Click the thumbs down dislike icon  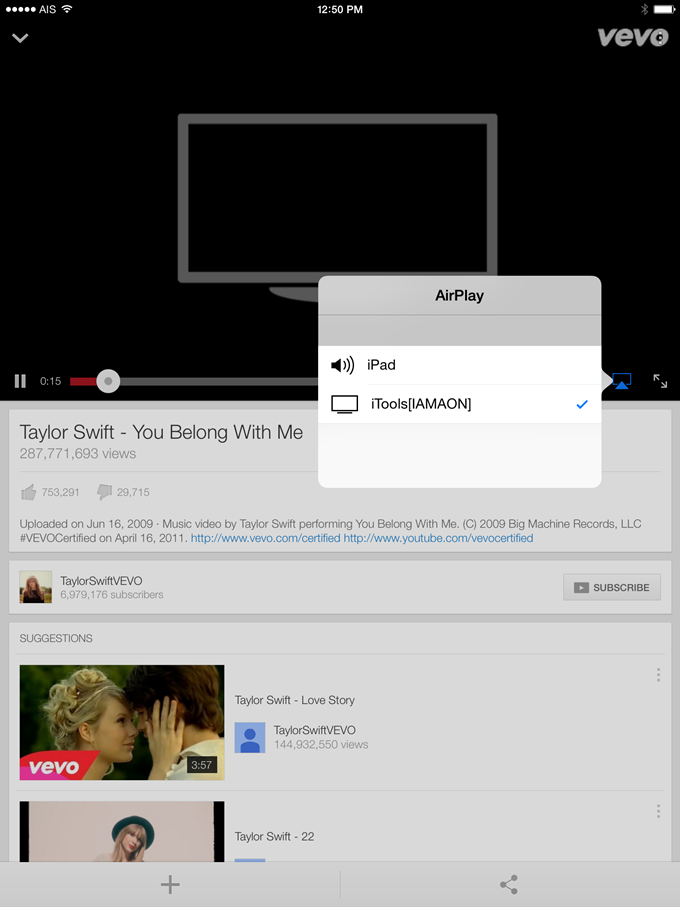click(104, 492)
